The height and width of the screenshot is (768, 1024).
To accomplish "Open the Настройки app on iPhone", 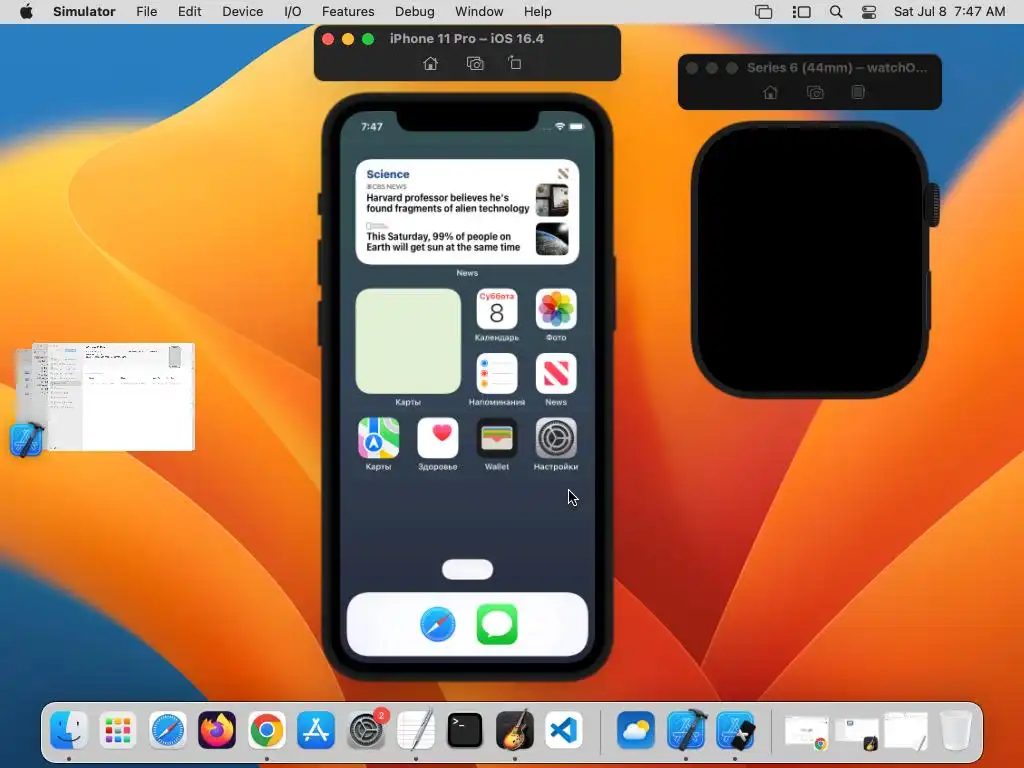I will (x=556, y=438).
